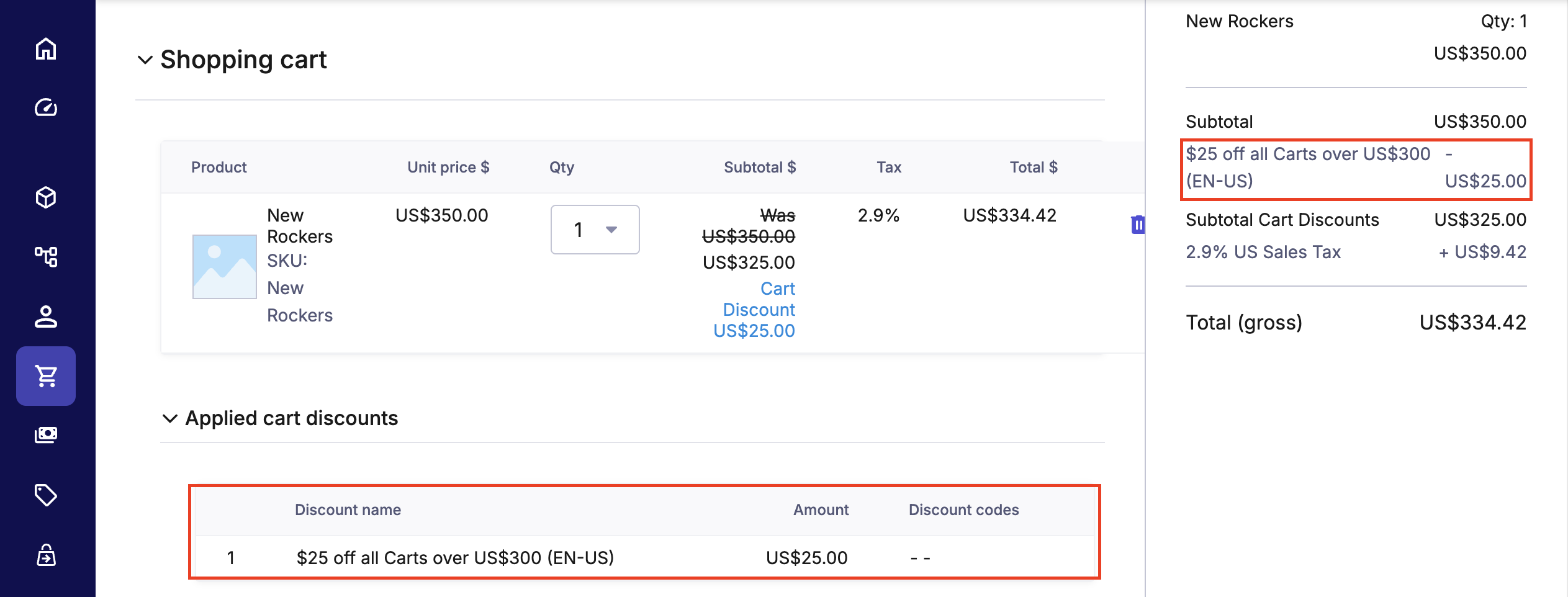Click the Discount name column header
Image resolution: width=1568 pixels, height=597 pixels.
click(x=348, y=509)
